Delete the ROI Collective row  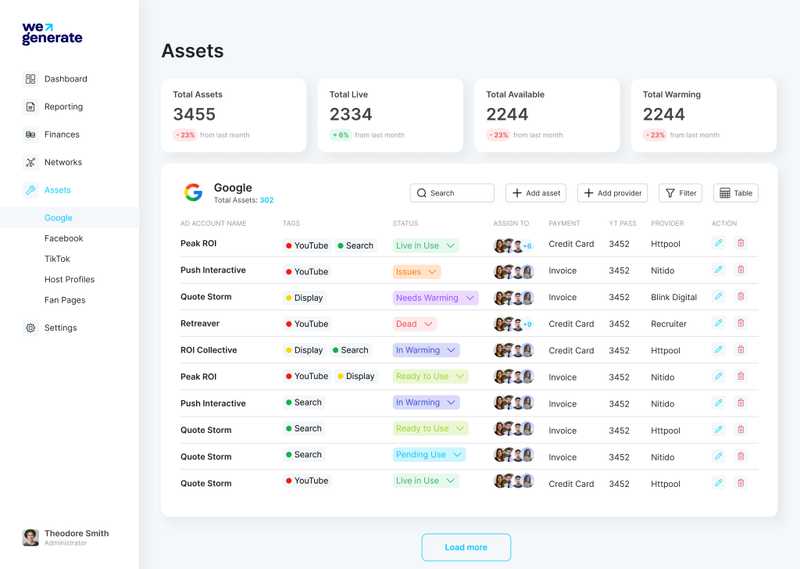click(741, 350)
